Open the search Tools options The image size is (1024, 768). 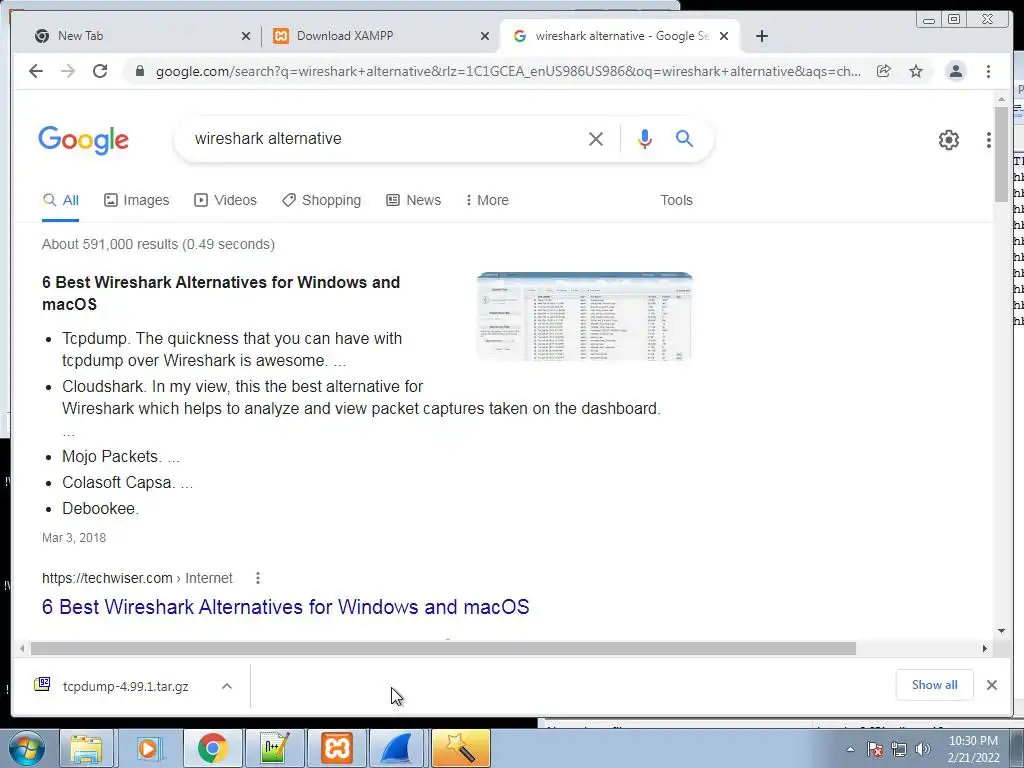[676, 200]
